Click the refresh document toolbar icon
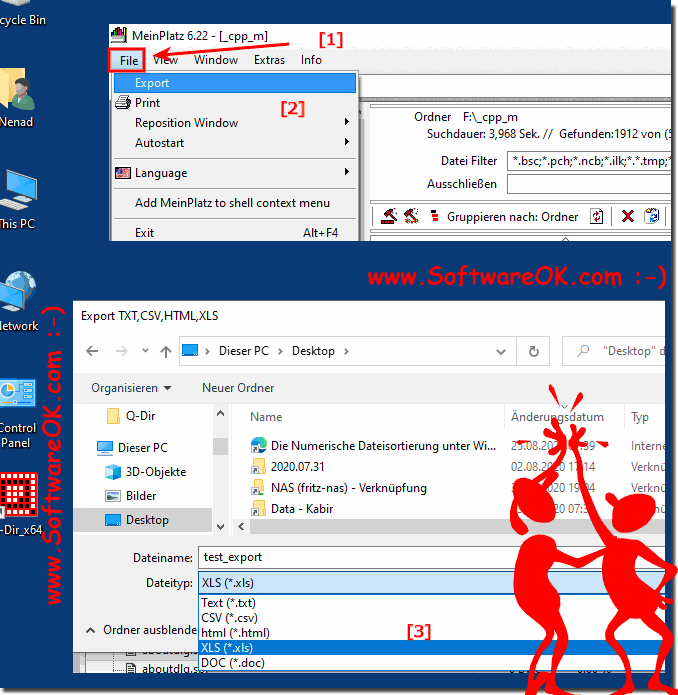The image size is (678, 695). [x=596, y=216]
